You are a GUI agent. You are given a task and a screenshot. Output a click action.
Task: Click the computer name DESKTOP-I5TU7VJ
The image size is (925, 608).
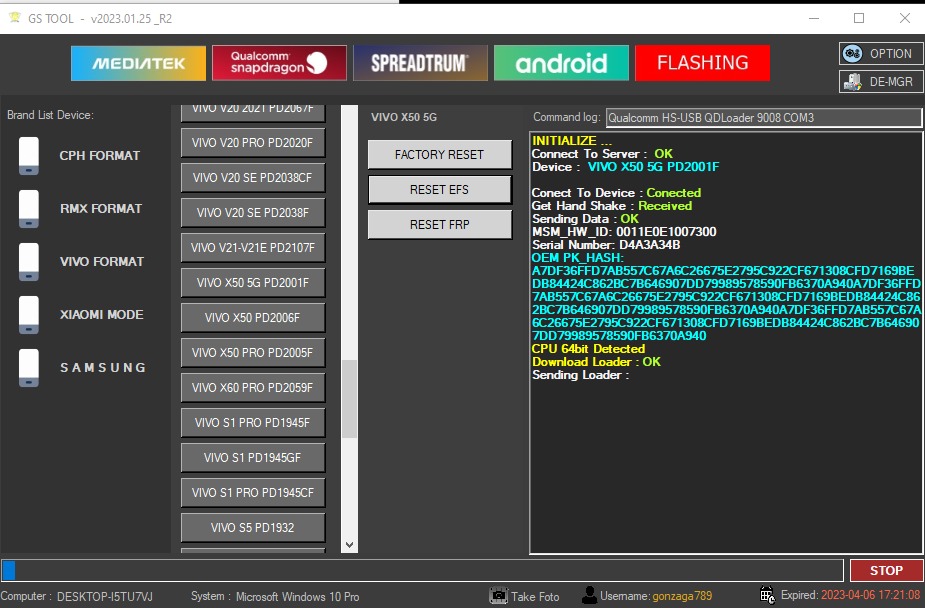pyautogui.click(x=105, y=597)
